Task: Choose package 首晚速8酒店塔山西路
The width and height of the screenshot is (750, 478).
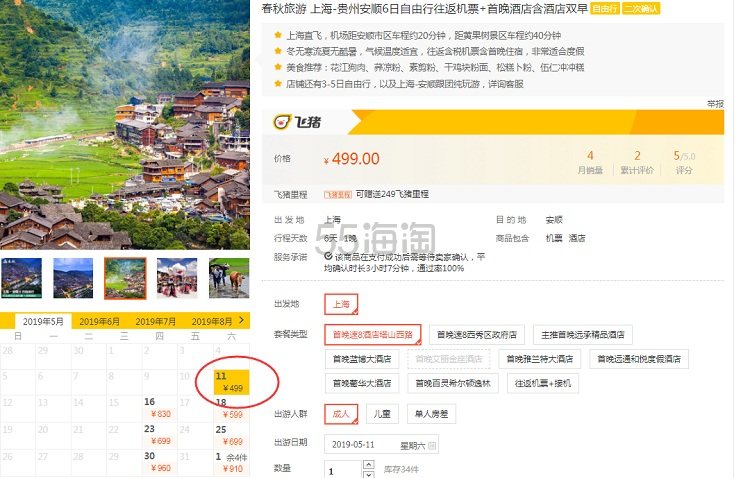Action: [373, 334]
